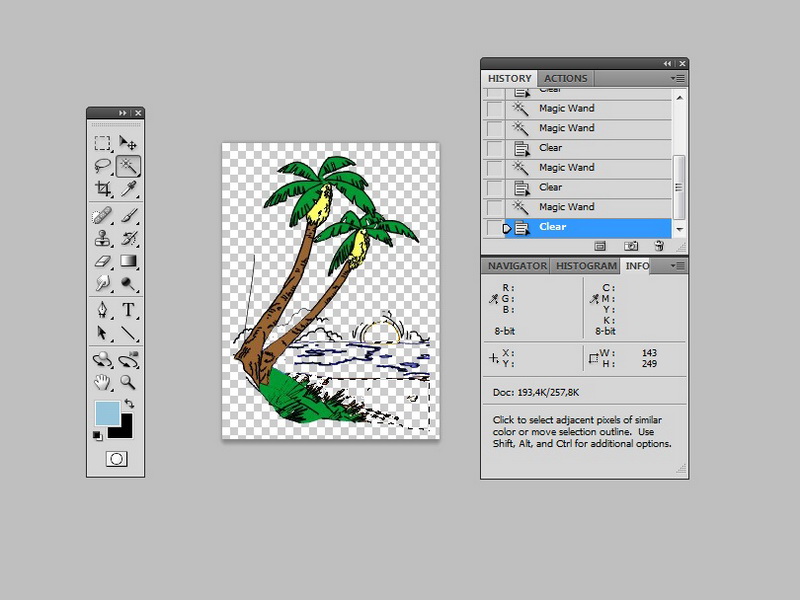Click the Doc: 193,4K/257,8K size readout
Screen dimensions: 800x600
point(536,392)
